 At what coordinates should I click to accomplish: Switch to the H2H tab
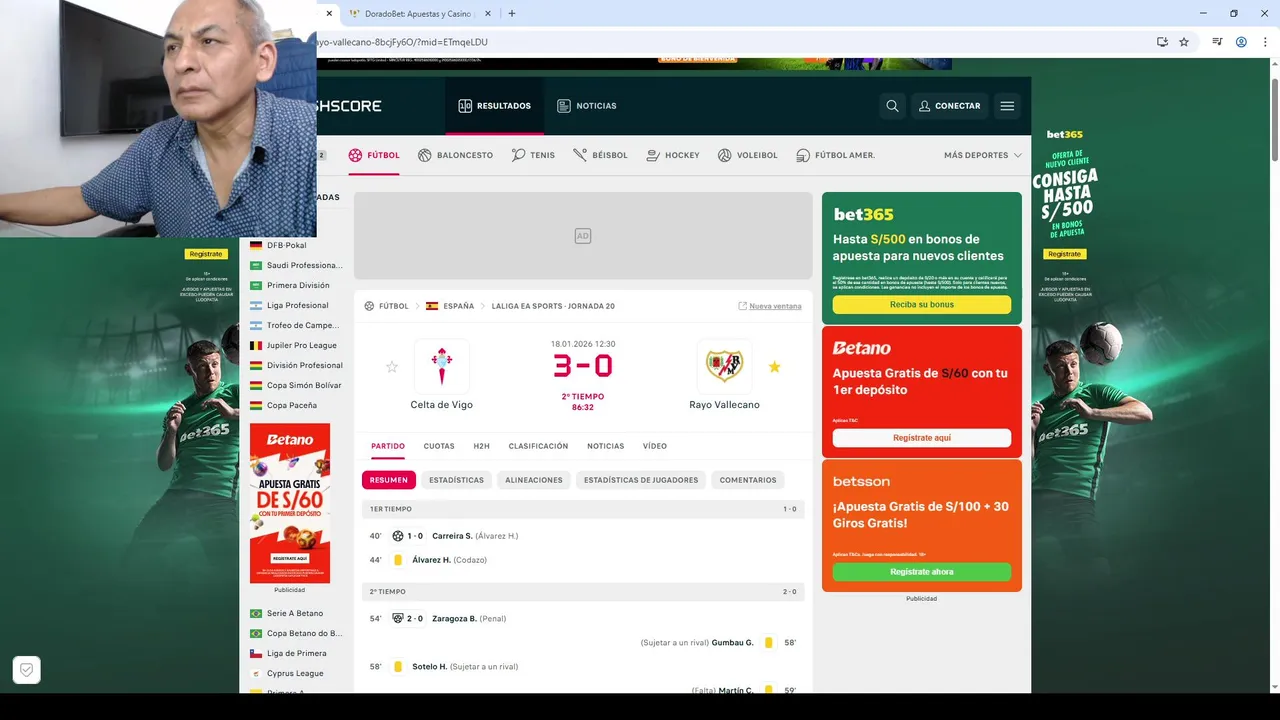tap(481, 446)
